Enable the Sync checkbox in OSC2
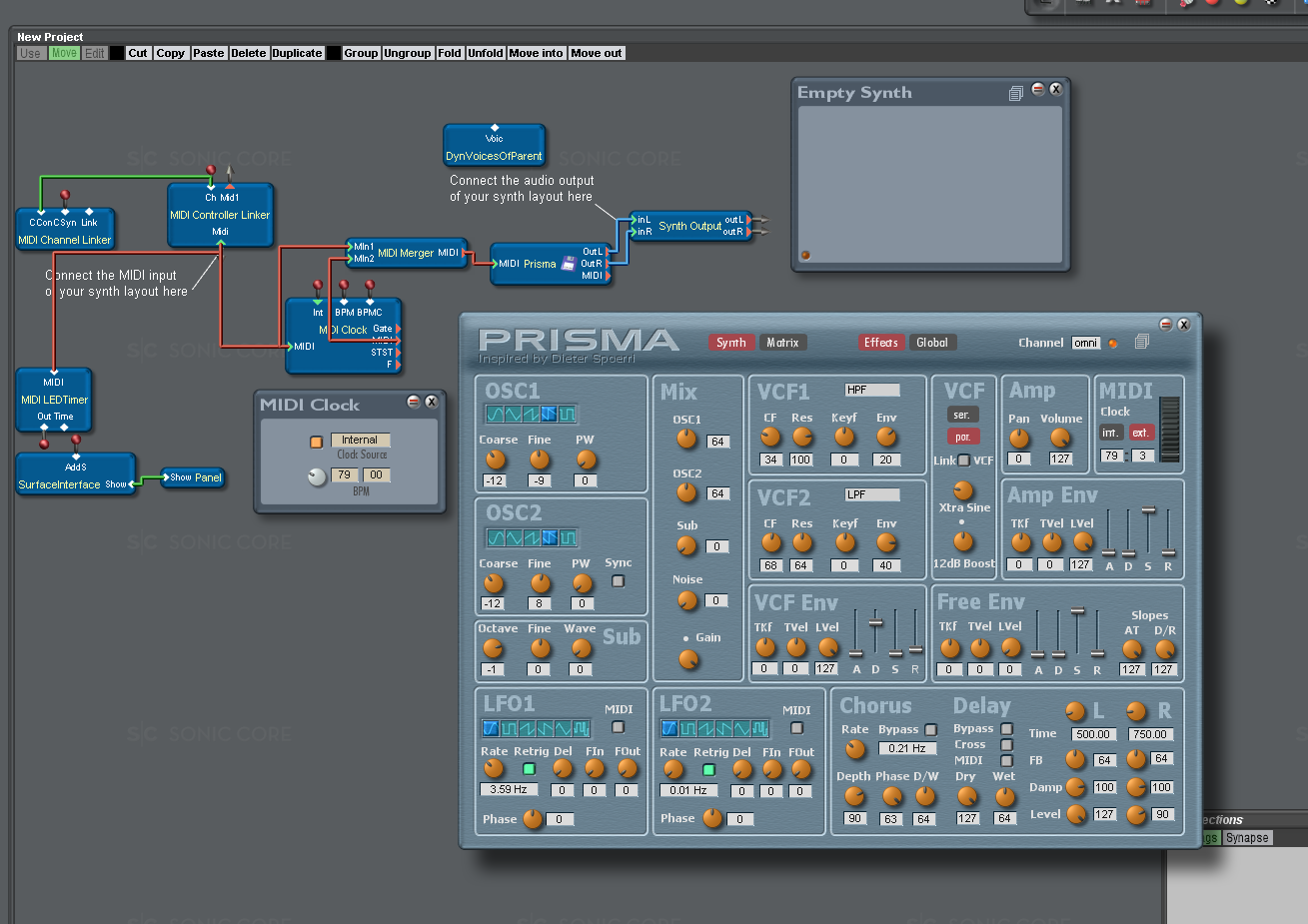The height and width of the screenshot is (924, 1308). point(618,579)
